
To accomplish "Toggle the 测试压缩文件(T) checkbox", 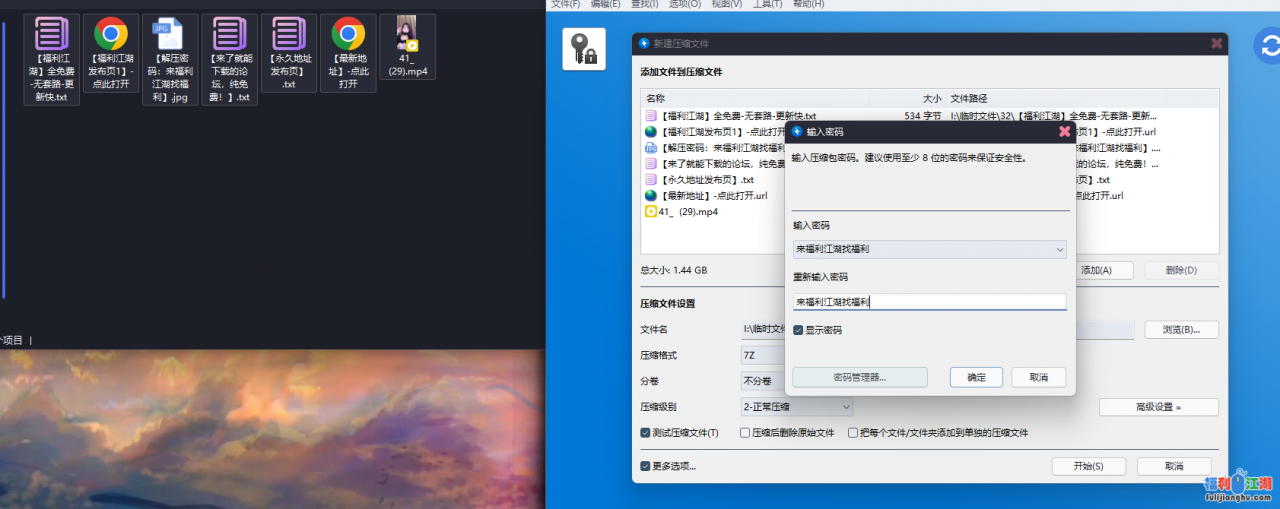I will 646,433.
